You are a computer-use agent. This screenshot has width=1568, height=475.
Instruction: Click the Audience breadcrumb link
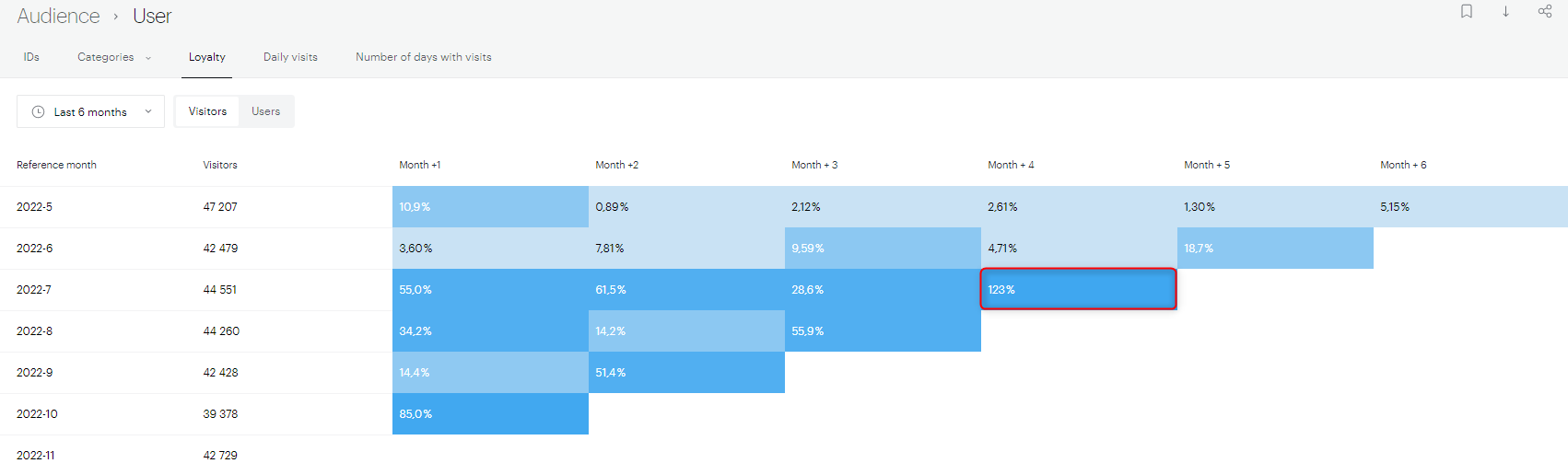pyautogui.click(x=58, y=17)
